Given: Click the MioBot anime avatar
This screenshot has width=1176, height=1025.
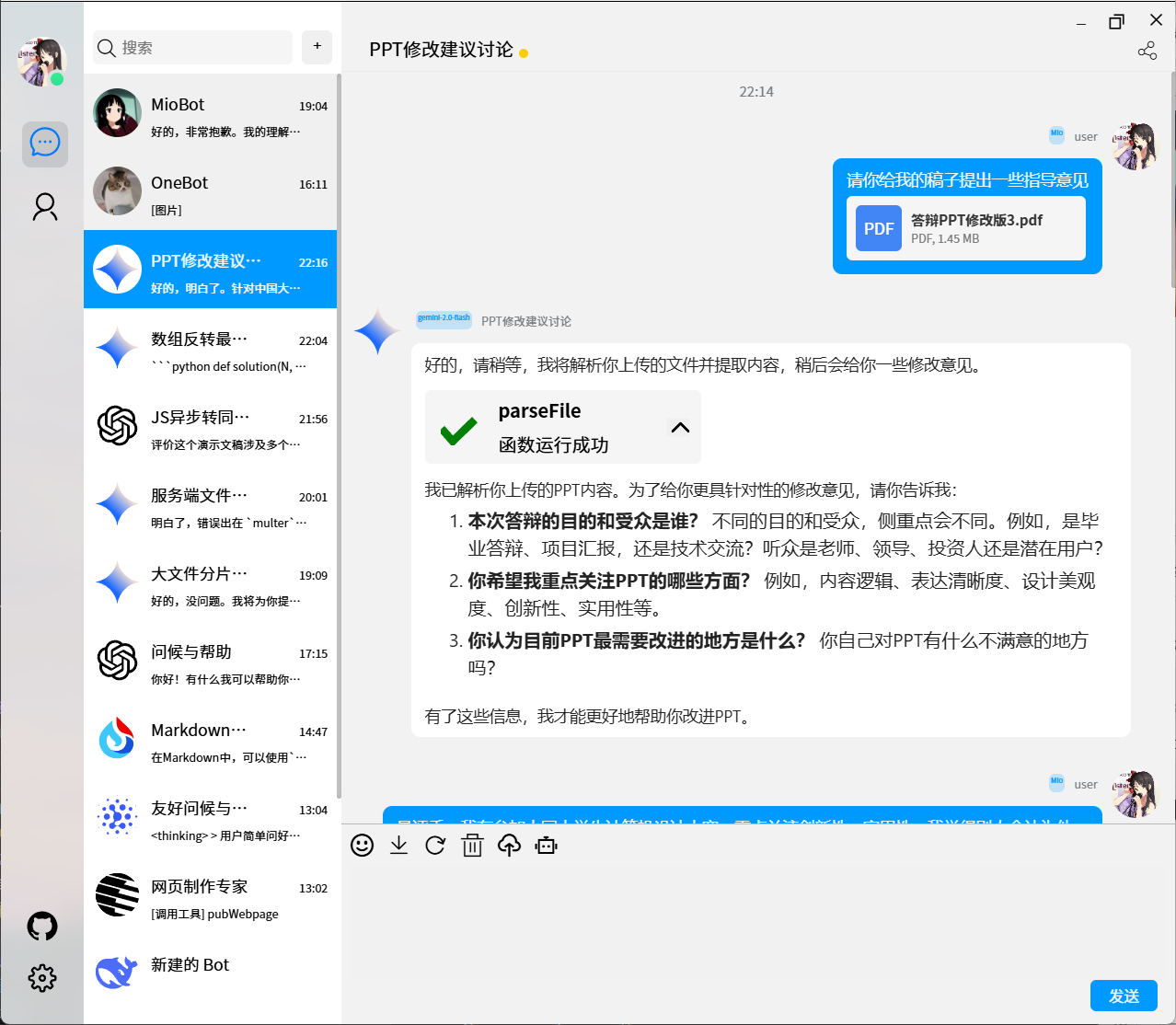Looking at the screenshot, I should tap(117, 113).
